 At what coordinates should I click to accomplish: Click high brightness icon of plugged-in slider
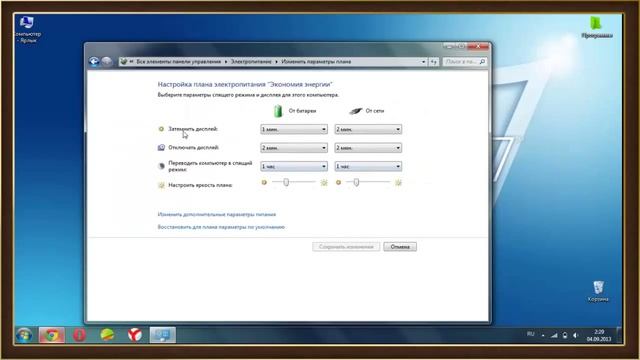coord(398,182)
